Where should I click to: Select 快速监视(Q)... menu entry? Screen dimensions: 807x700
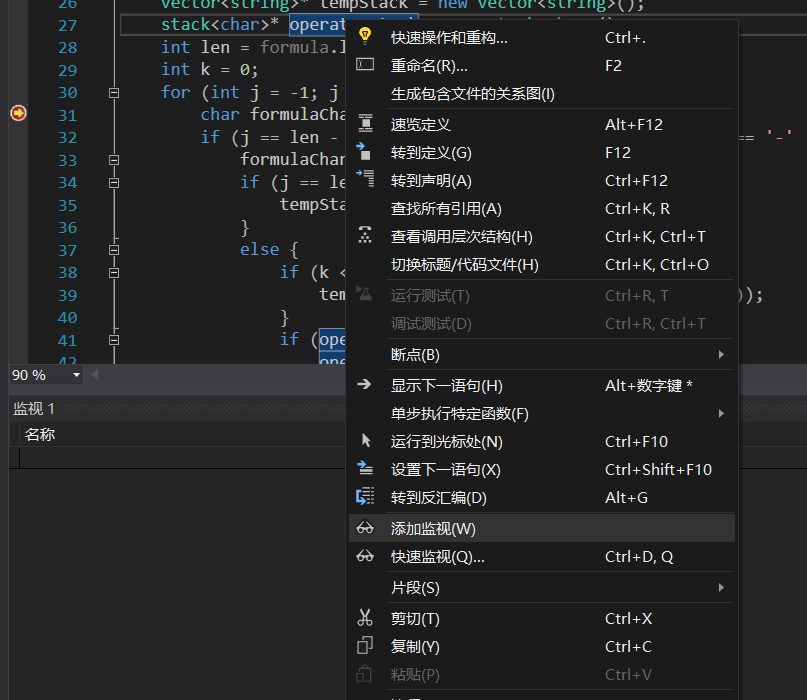pos(541,557)
